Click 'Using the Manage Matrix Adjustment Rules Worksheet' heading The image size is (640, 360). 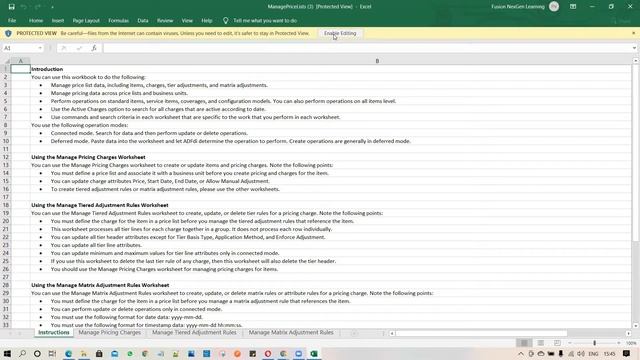pos(100,285)
